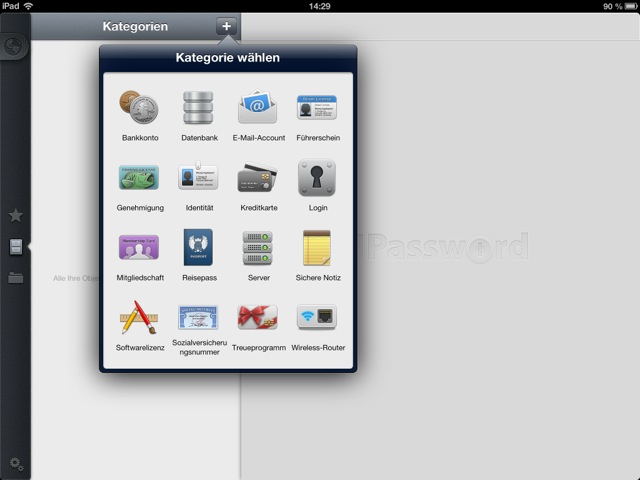This screenshot has width=640, height=480.
Task: Choose the Wireless-Router category
Action: tap(317, 317)
